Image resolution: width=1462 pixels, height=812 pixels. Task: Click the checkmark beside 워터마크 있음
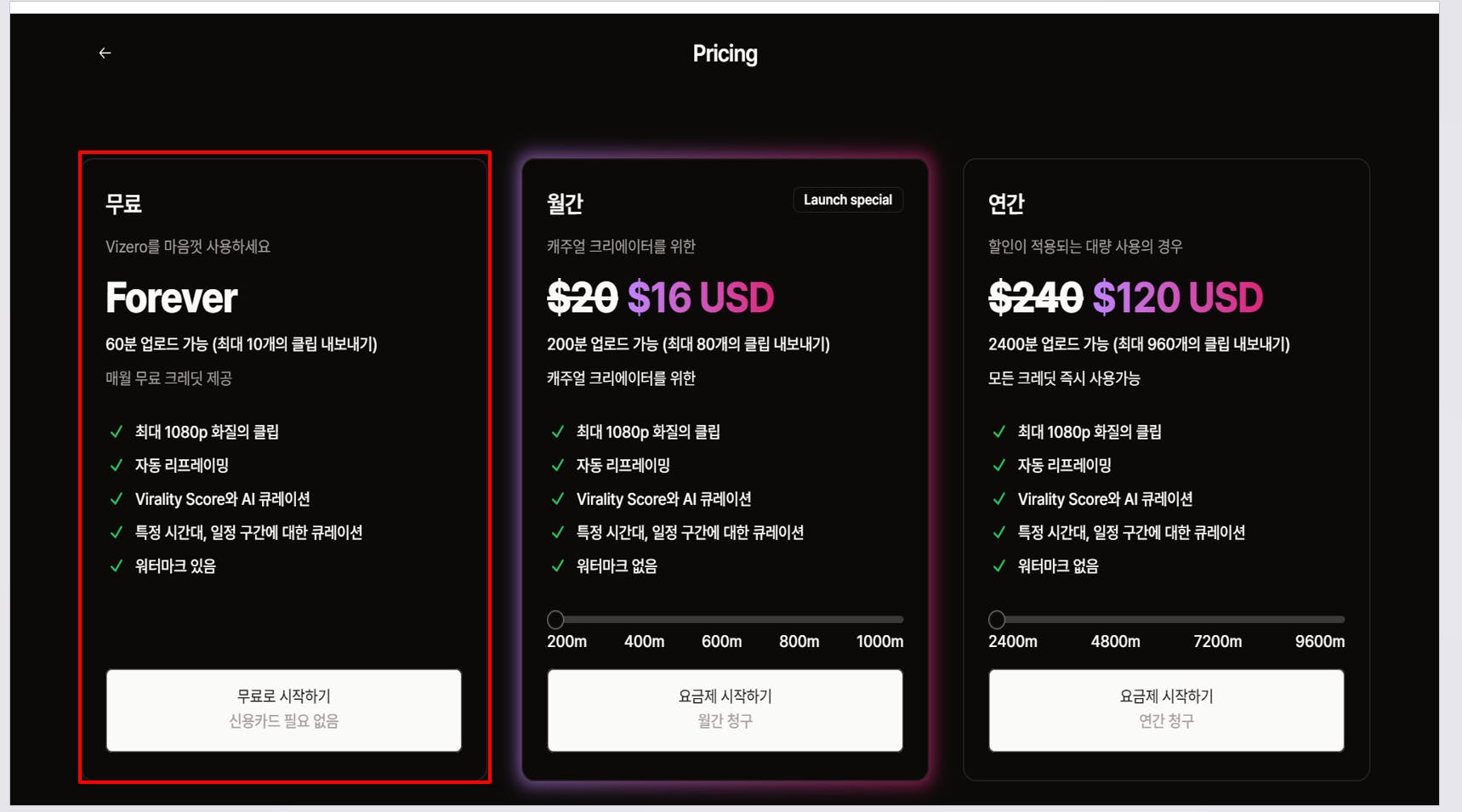pos(117,566)
